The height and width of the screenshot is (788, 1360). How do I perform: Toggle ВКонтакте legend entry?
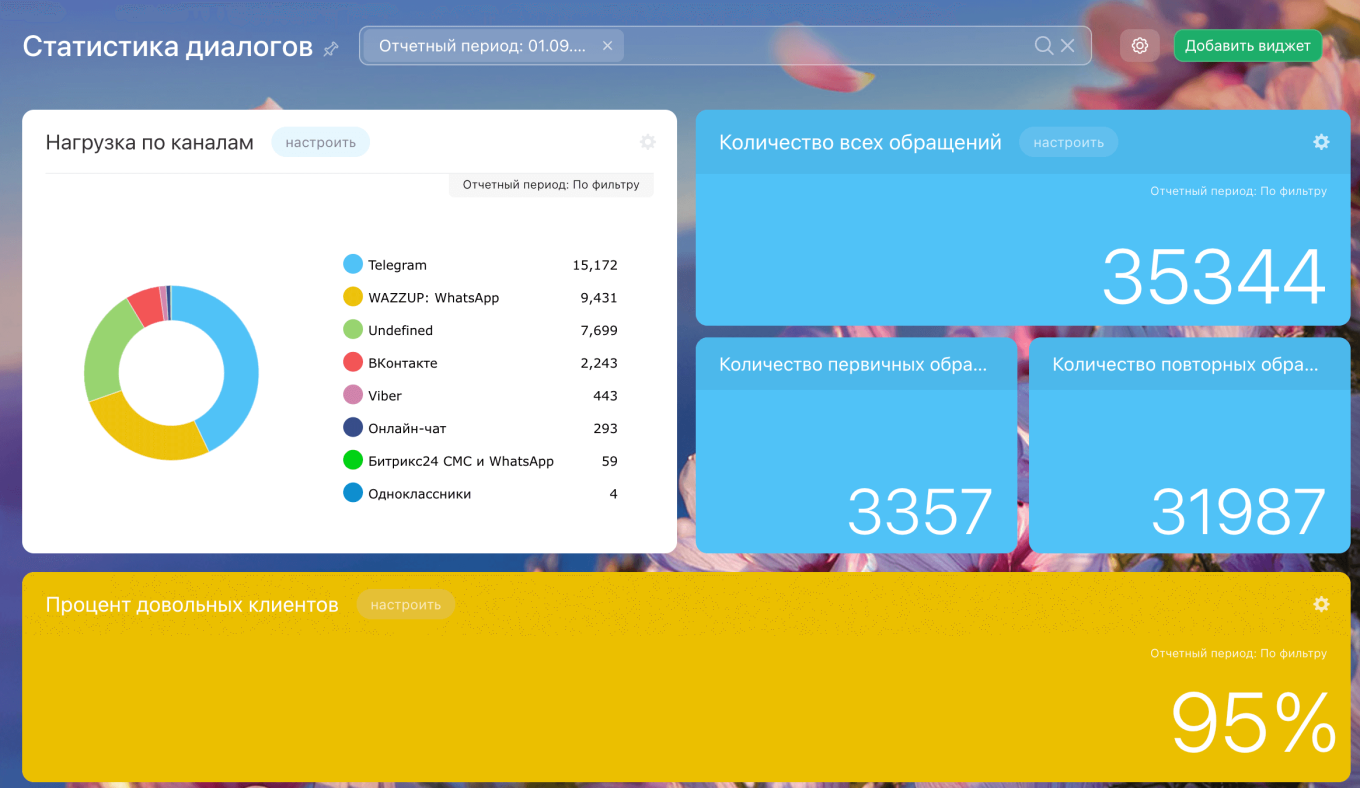click(x=402, y=363)
